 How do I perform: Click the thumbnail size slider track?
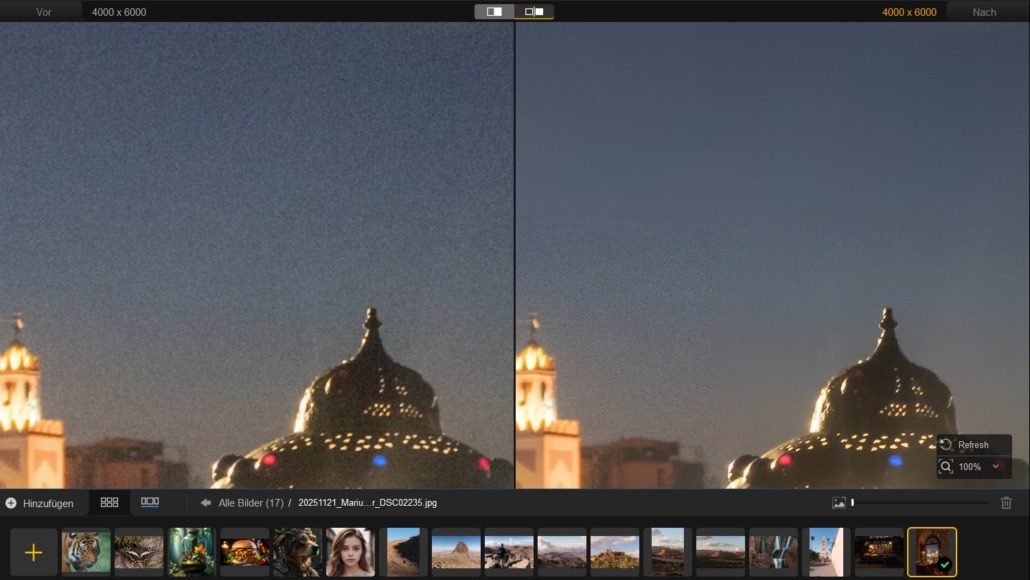tap(920, 503)
